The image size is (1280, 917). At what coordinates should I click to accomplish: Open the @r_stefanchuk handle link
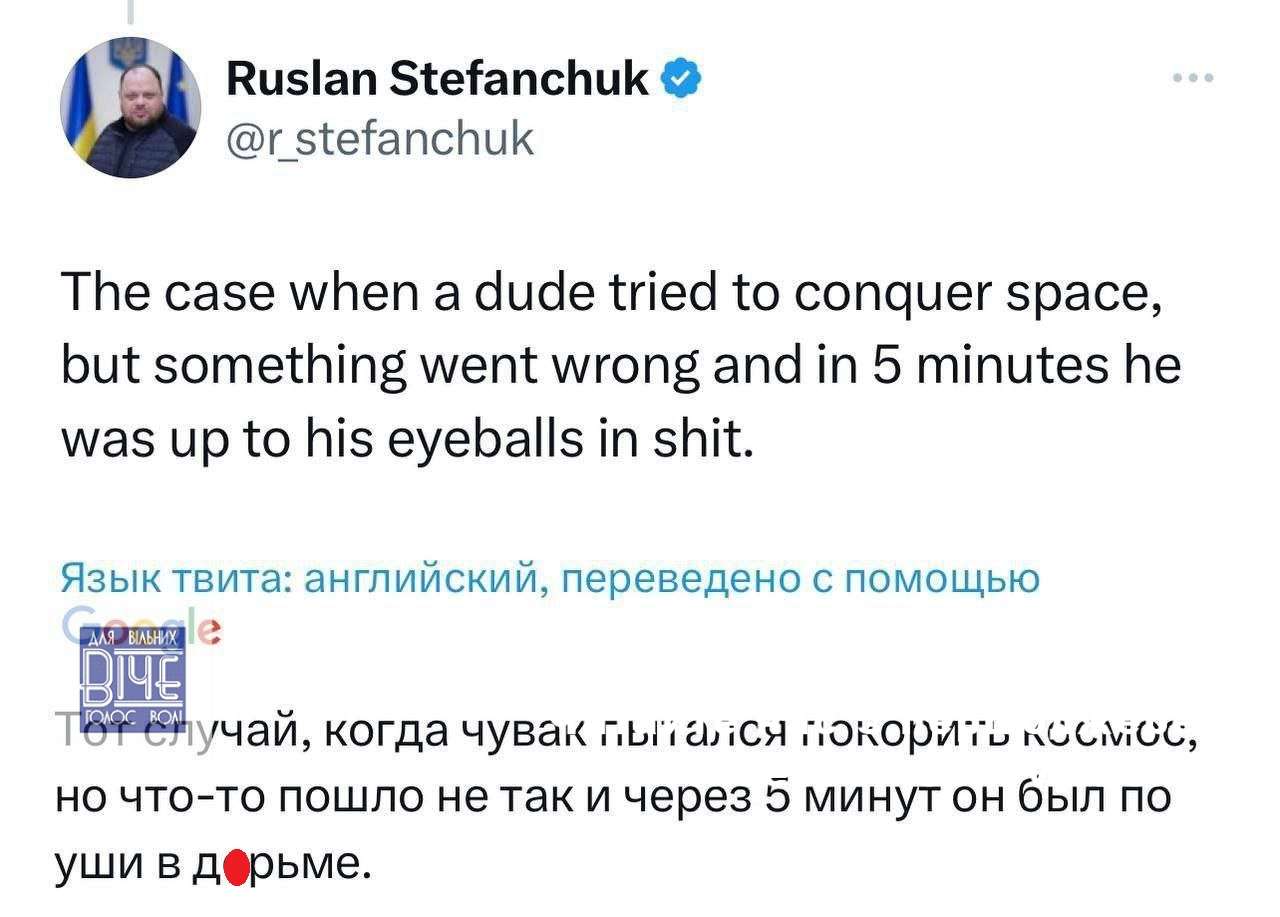tap(380, 139)
